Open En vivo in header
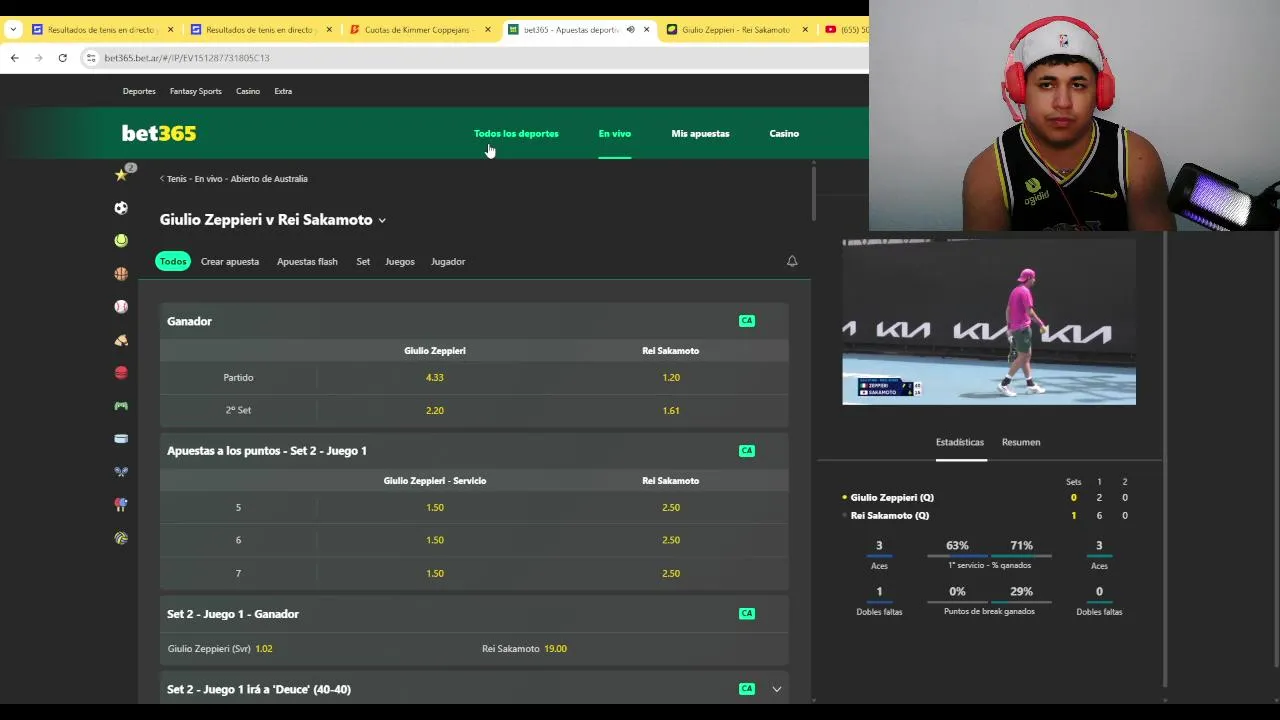 (615, 134)
